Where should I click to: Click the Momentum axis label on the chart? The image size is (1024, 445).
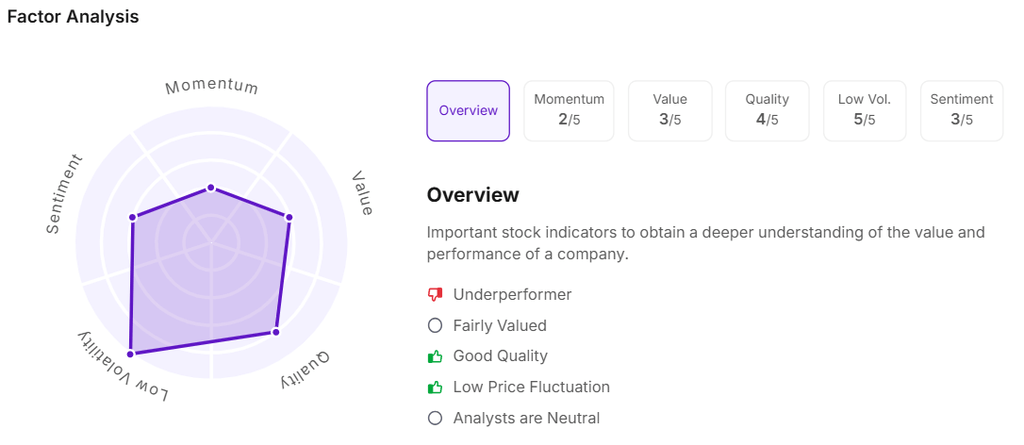pos(212,86)
